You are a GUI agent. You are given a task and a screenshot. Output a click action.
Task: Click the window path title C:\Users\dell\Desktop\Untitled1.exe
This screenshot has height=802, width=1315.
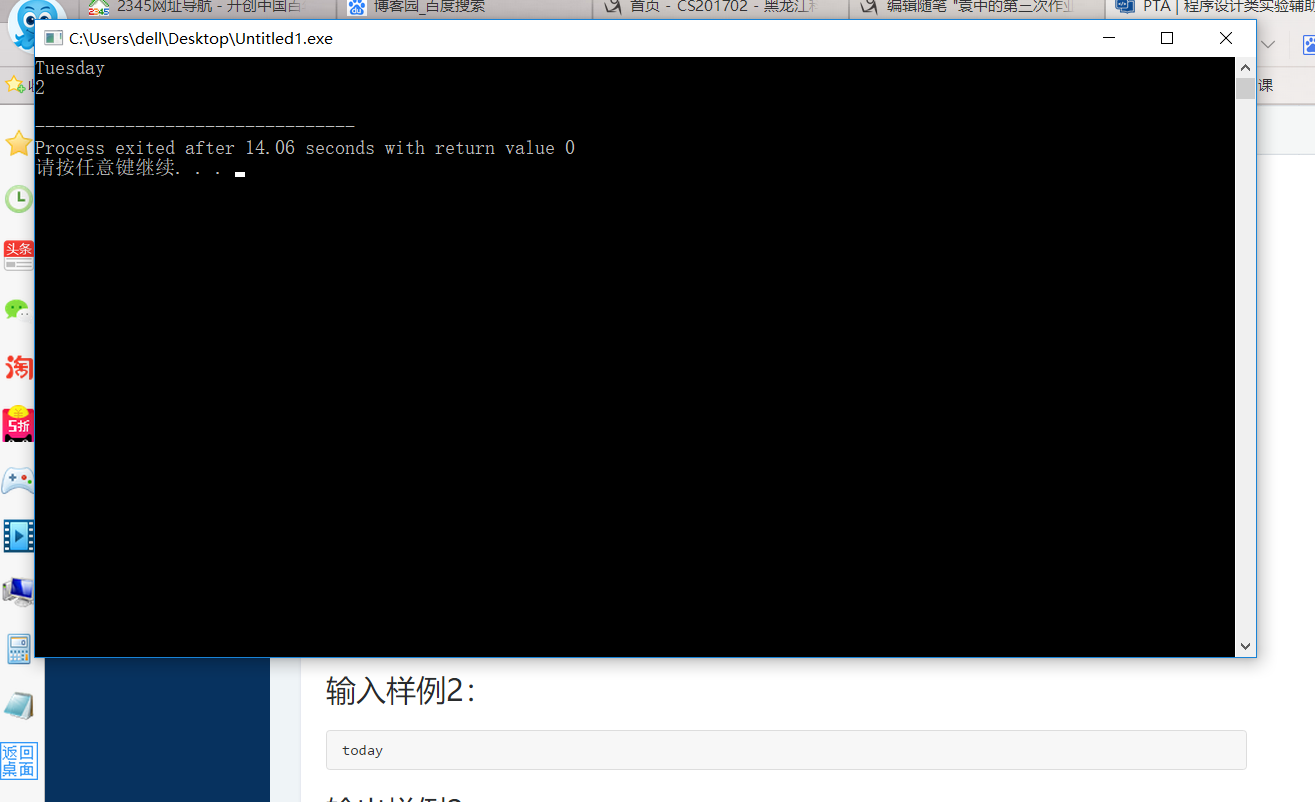(201, 39)
